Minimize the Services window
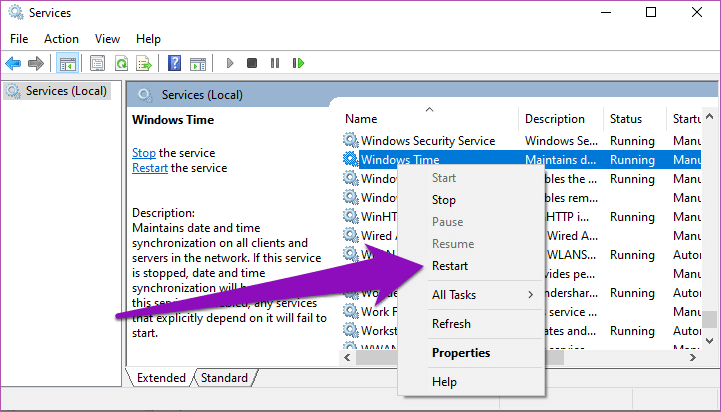Viewport: 721px width, 412px height. point(606,12)
